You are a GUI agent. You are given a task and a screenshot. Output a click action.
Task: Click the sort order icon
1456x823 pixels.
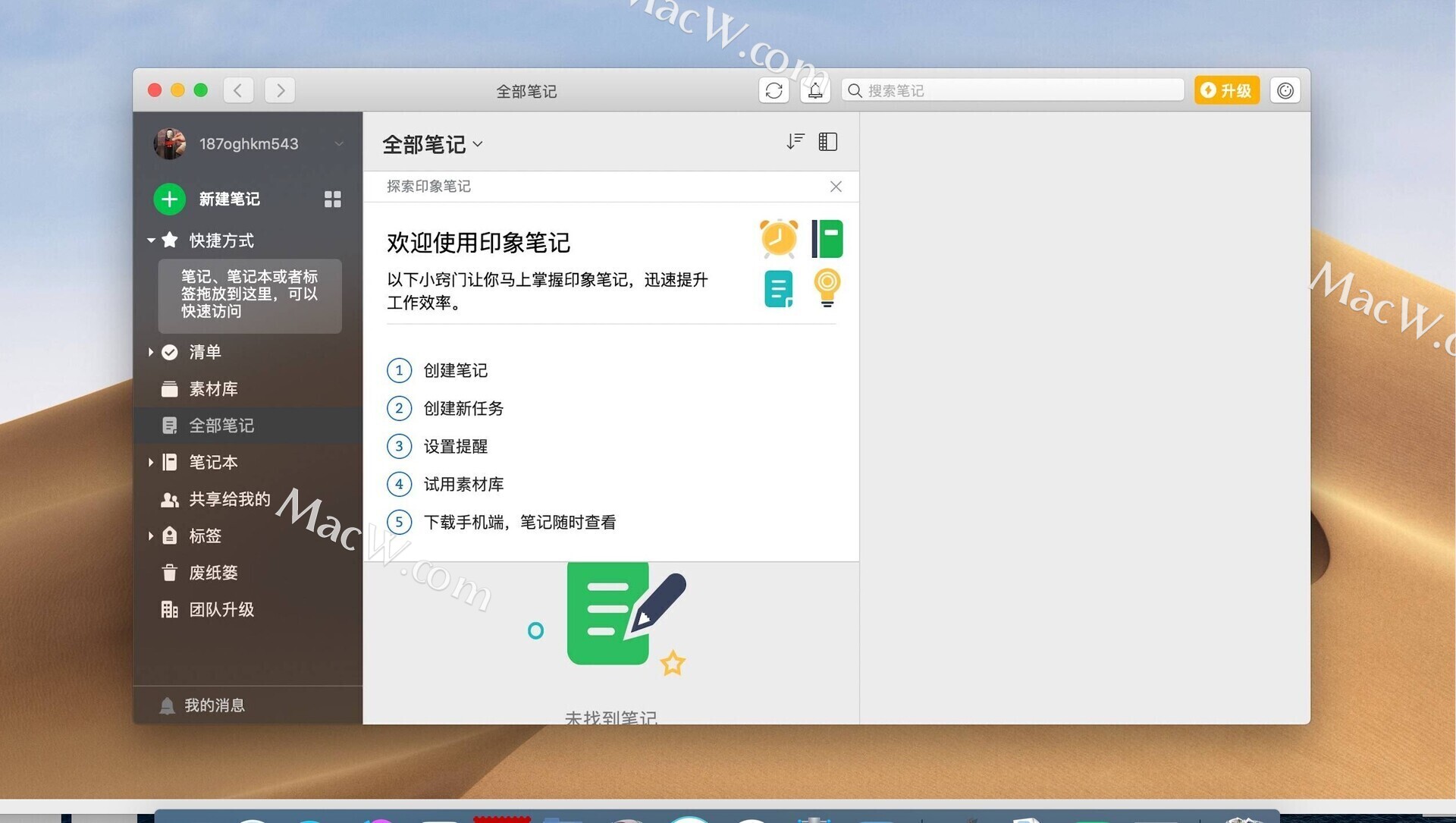795,142
